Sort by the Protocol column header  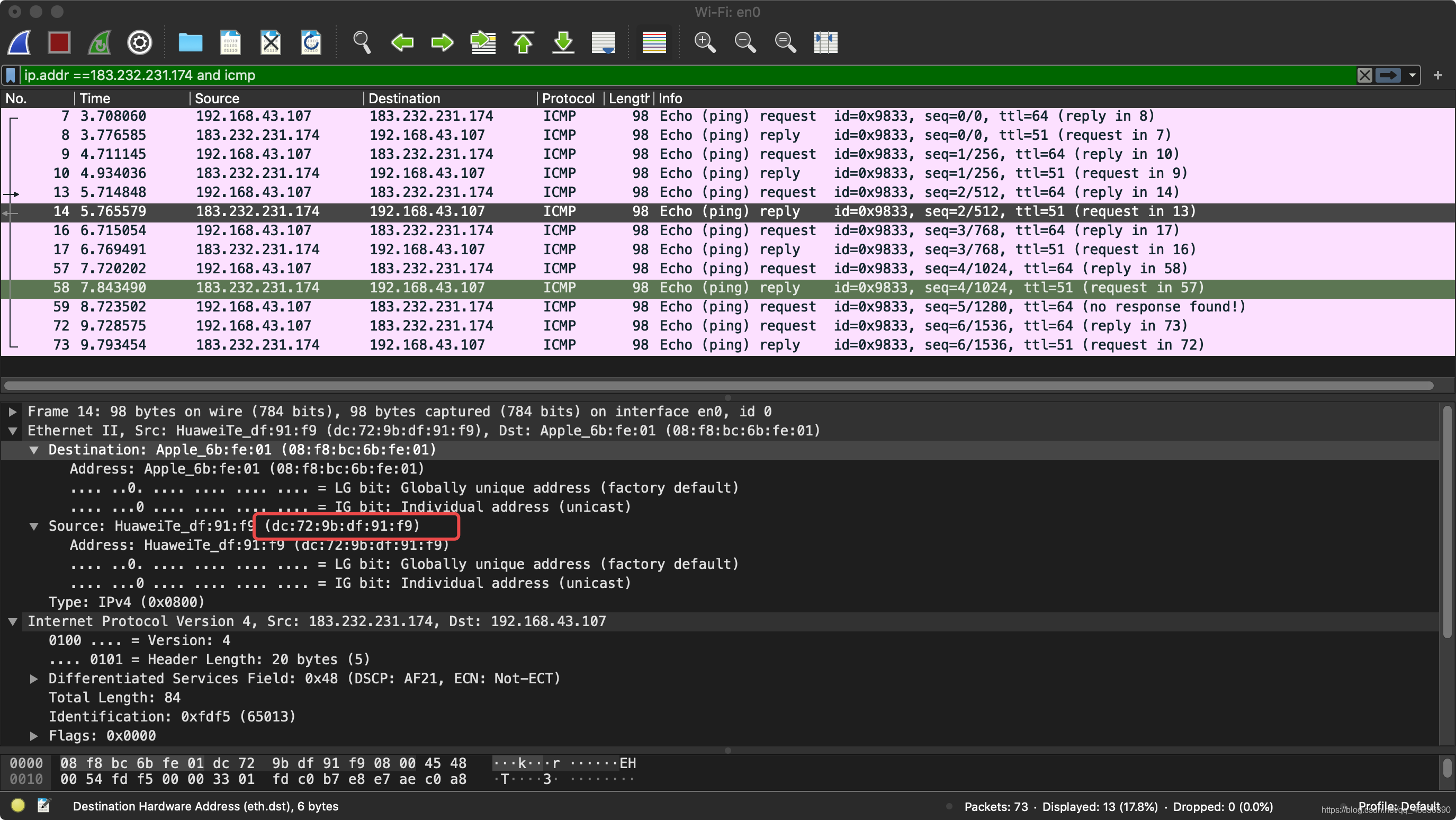point(570,99)
